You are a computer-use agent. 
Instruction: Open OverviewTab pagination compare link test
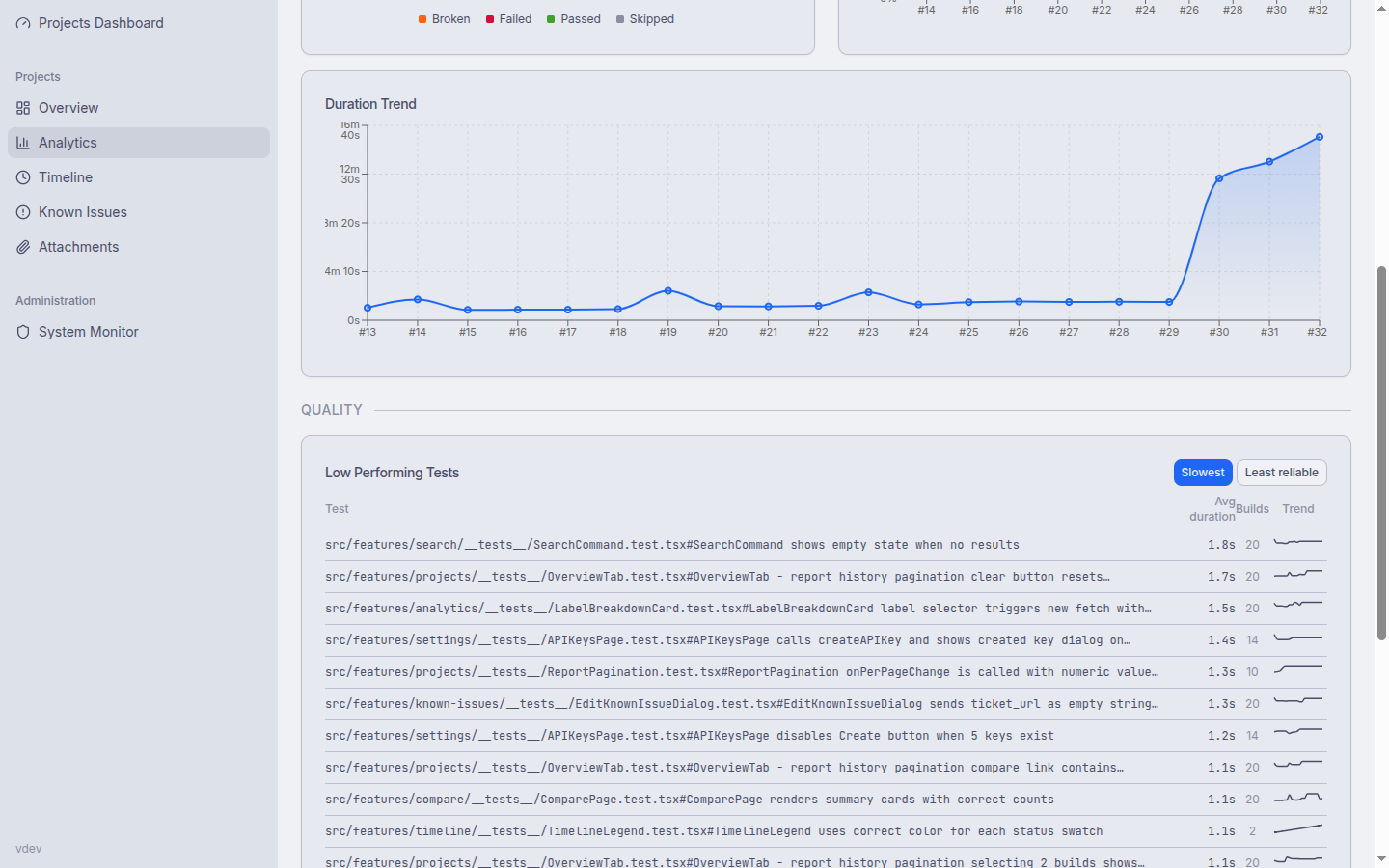(826, 768)
